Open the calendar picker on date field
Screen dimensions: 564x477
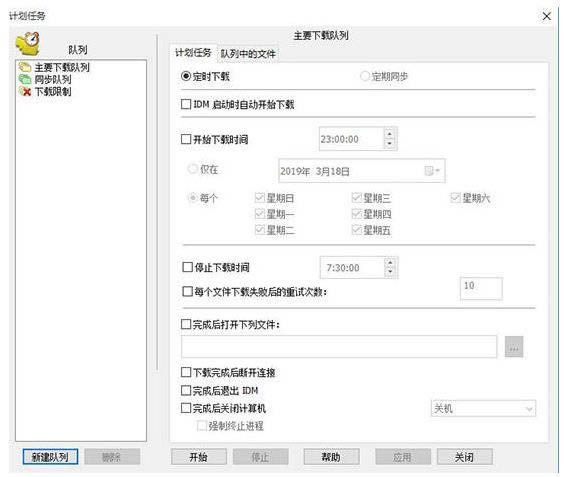click(x=432, y=171)
